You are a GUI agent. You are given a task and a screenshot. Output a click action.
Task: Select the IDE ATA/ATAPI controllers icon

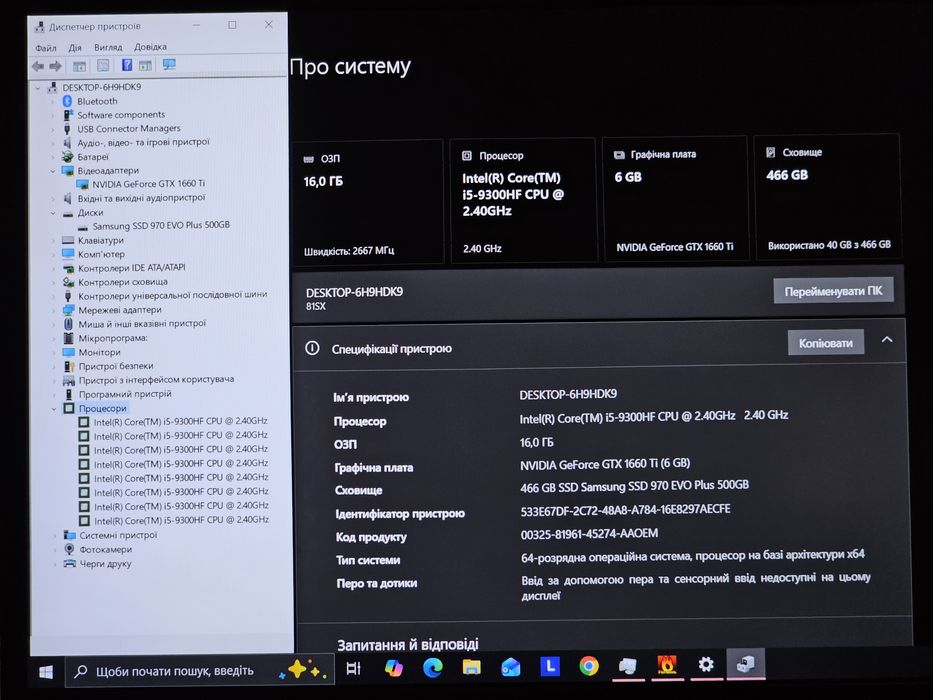(68, 268)
